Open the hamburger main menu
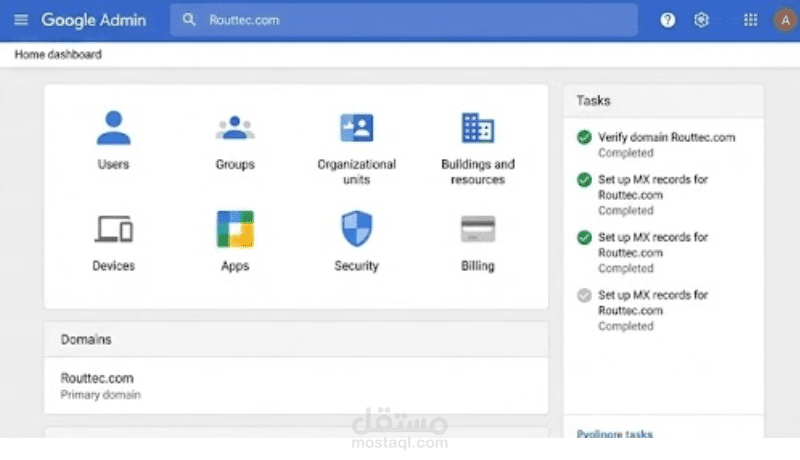Screen dimensions: 800x460 pos(21,20)
